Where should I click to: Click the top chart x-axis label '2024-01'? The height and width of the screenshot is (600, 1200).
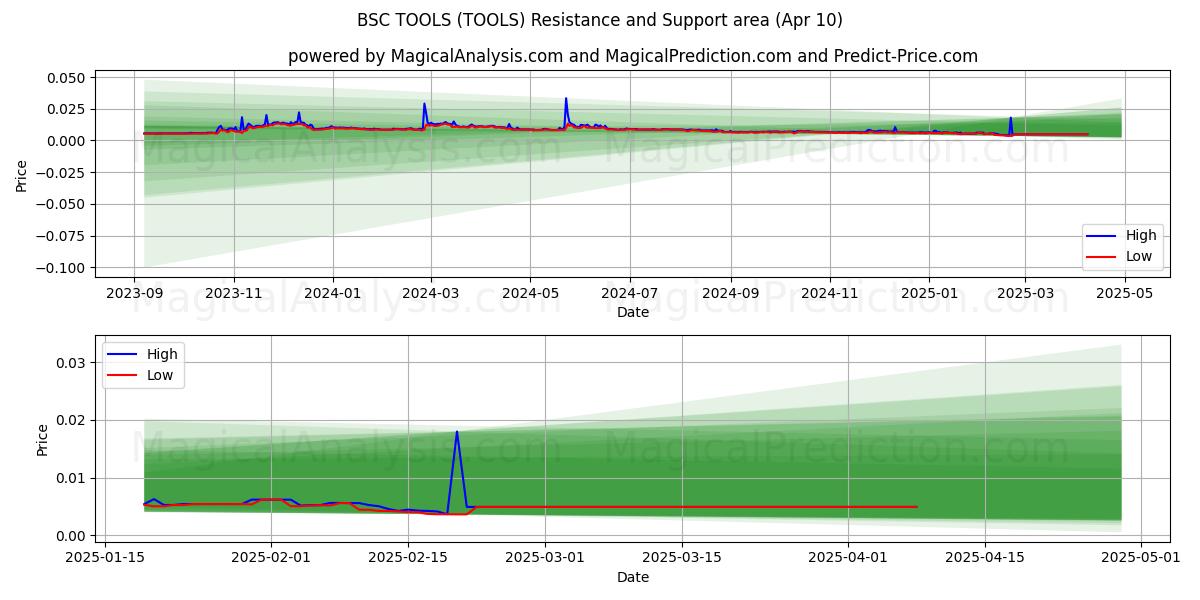(332, 293)
